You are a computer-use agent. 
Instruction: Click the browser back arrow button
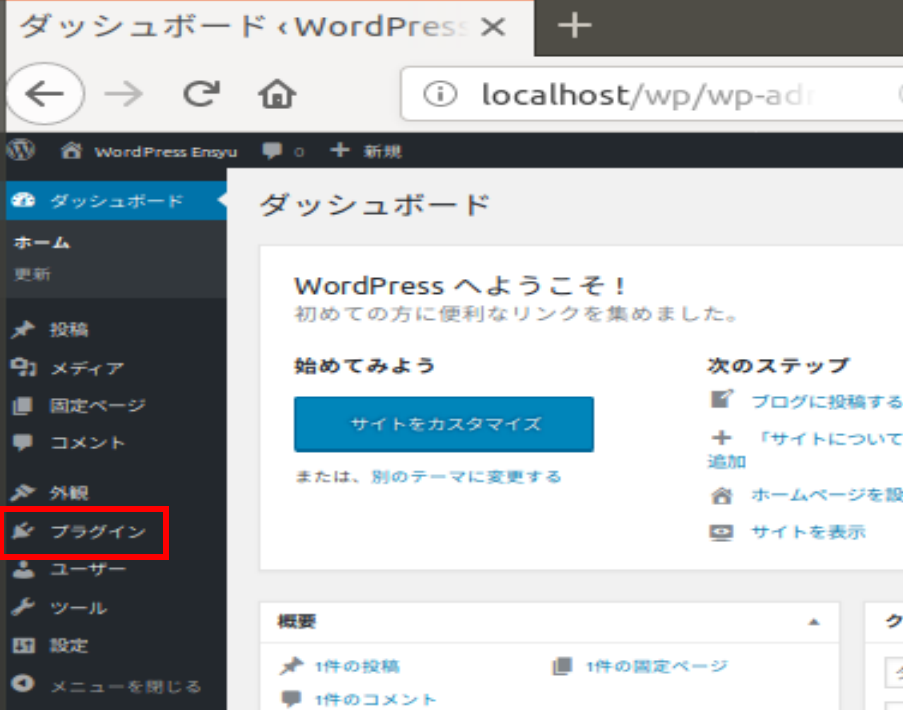pos(45,93)
